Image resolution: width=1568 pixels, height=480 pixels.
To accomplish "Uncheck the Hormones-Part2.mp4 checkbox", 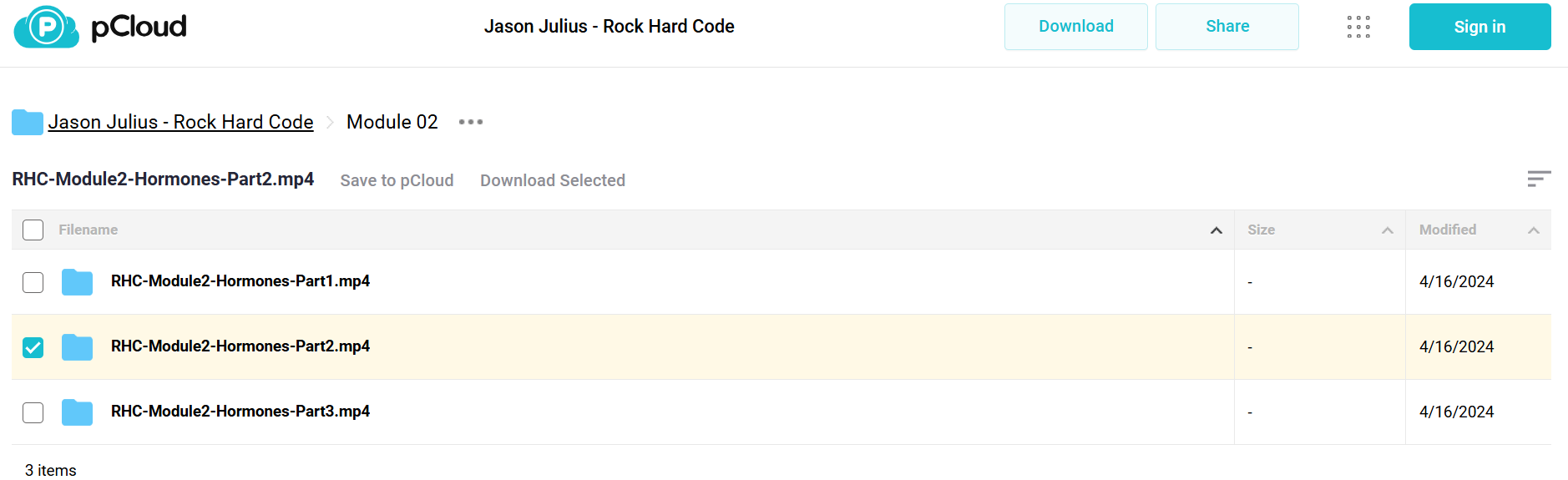I will (33, 347).
